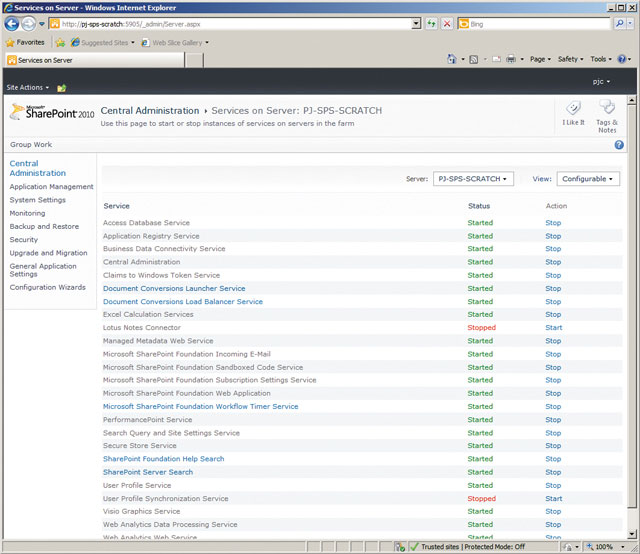Open Document Conversions Launcher Service link

click(174, 288)
